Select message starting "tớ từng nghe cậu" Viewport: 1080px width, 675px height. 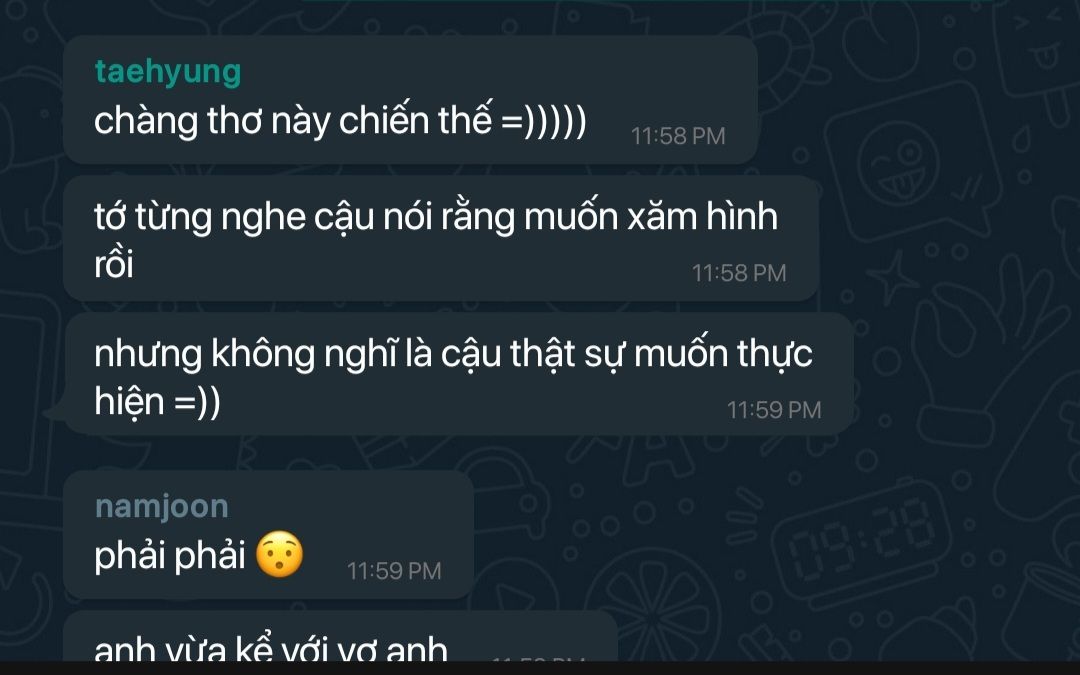(x=441, y=238)
